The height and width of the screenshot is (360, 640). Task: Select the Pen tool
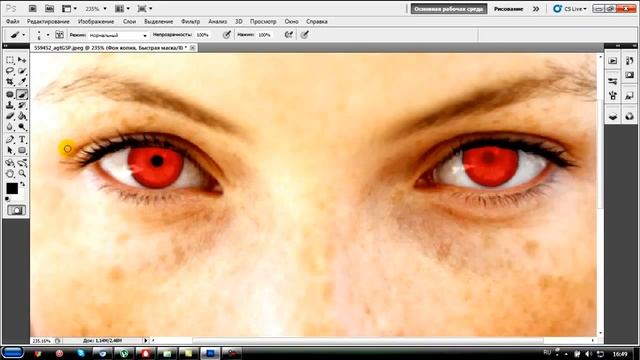point(10,140)
